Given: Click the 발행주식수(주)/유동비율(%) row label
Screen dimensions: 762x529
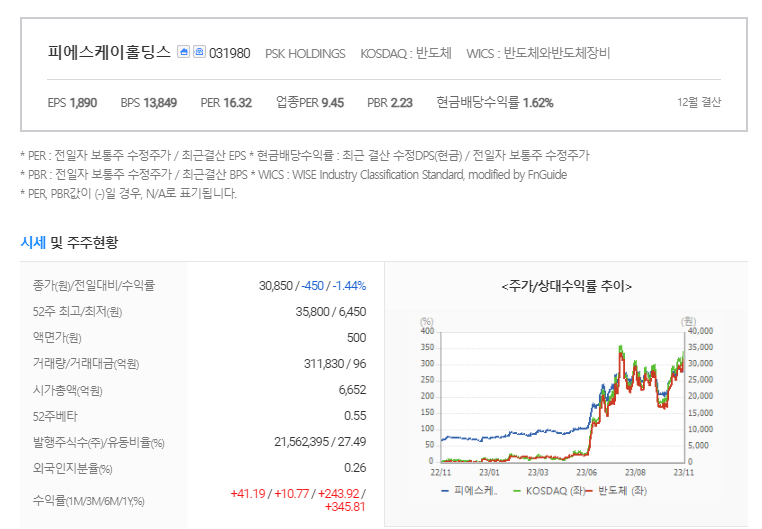Looking at the screenshot, I should 99,443.
